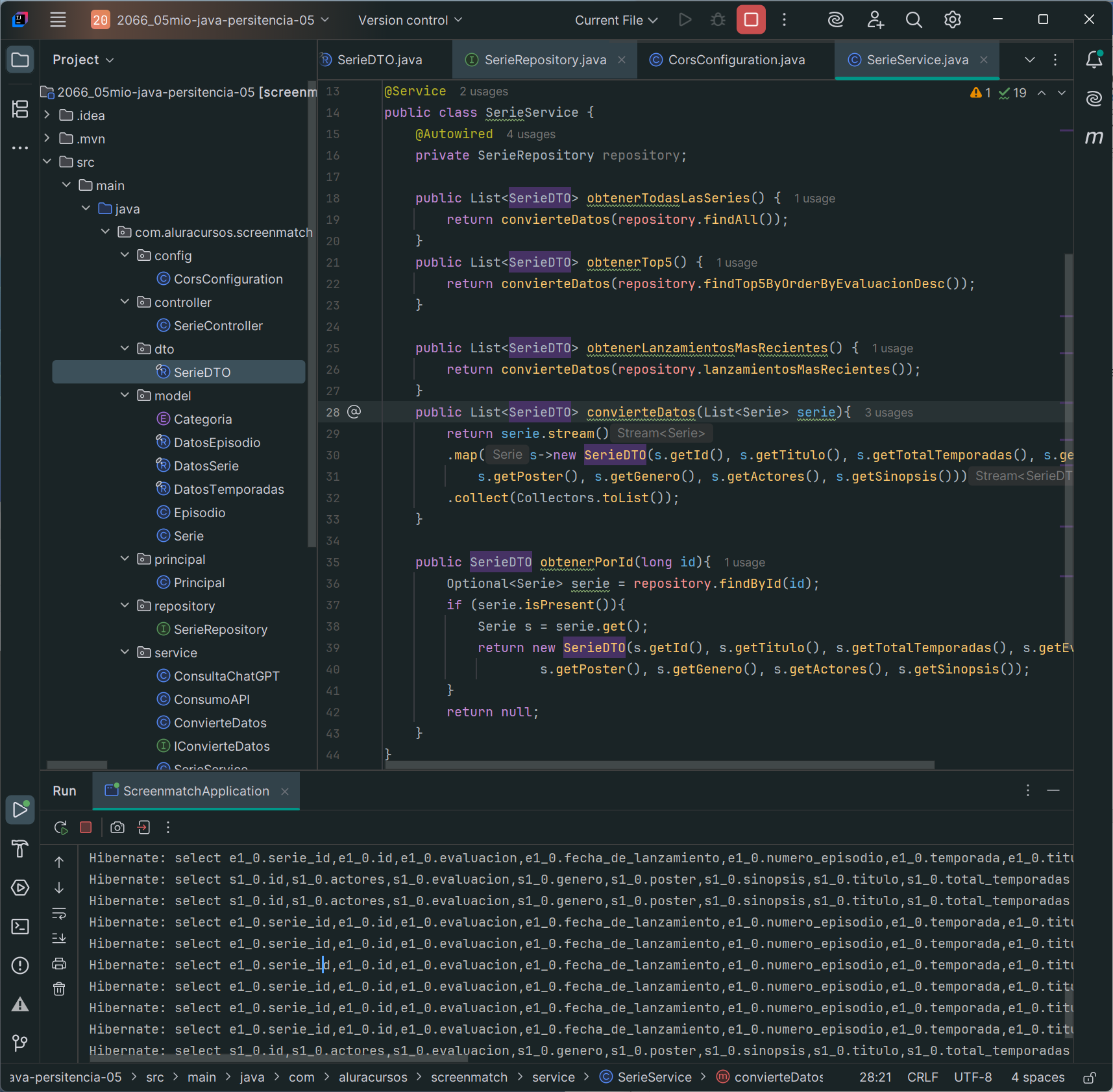The width and height of the screenshot is (1113, 1092).
Task: Rerun ScreenmatchApplication in Run panel
Action: [x=61, y=827]
